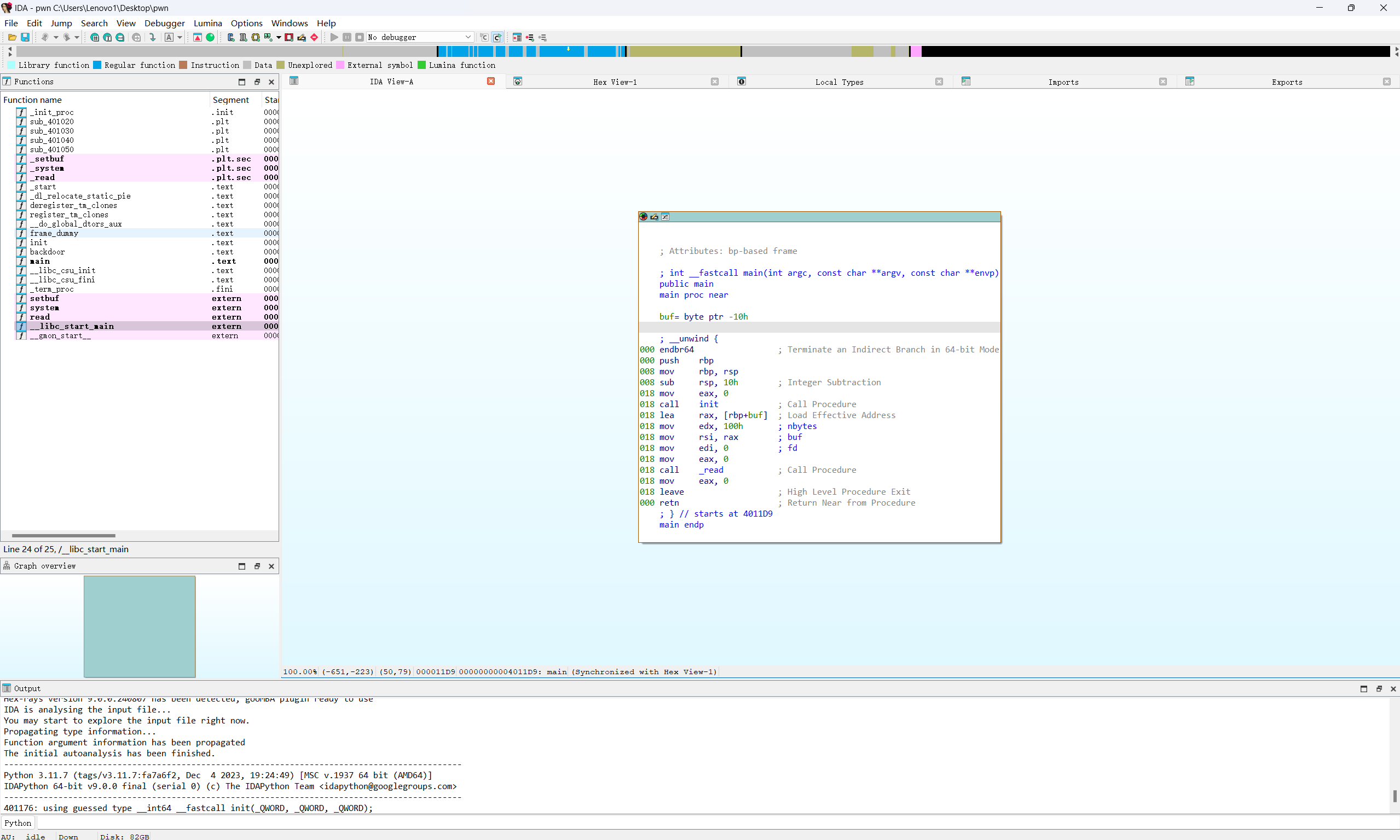Click the red upward-triangle toolbar icon
This screenshot has height=840, width=1400.
[x=197, y=37]
